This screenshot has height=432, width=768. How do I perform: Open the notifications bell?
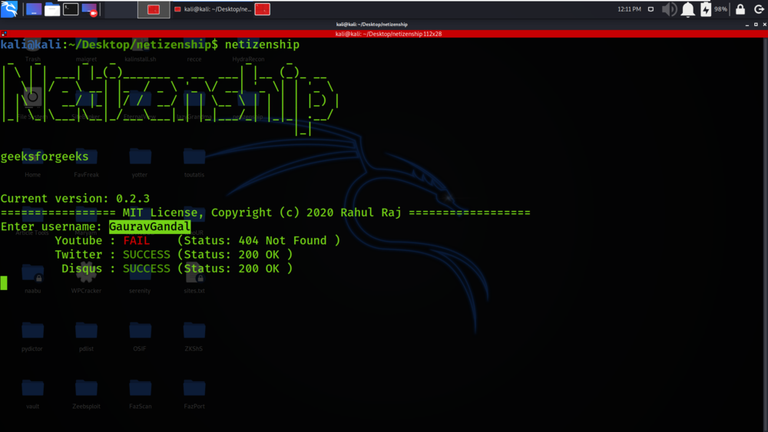click(688, 9)
